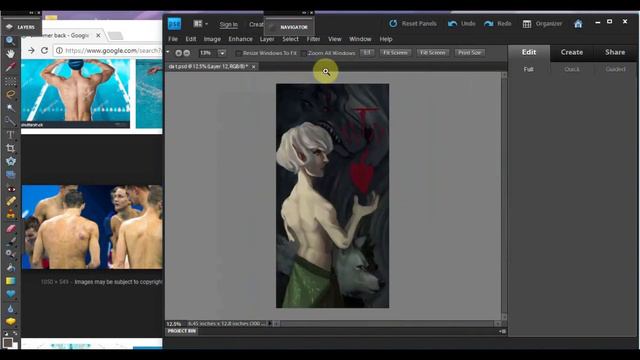Viewport: 640px width, 360px height.
Task: Swap foreground and background colors
Action: (x=16, y=334)
